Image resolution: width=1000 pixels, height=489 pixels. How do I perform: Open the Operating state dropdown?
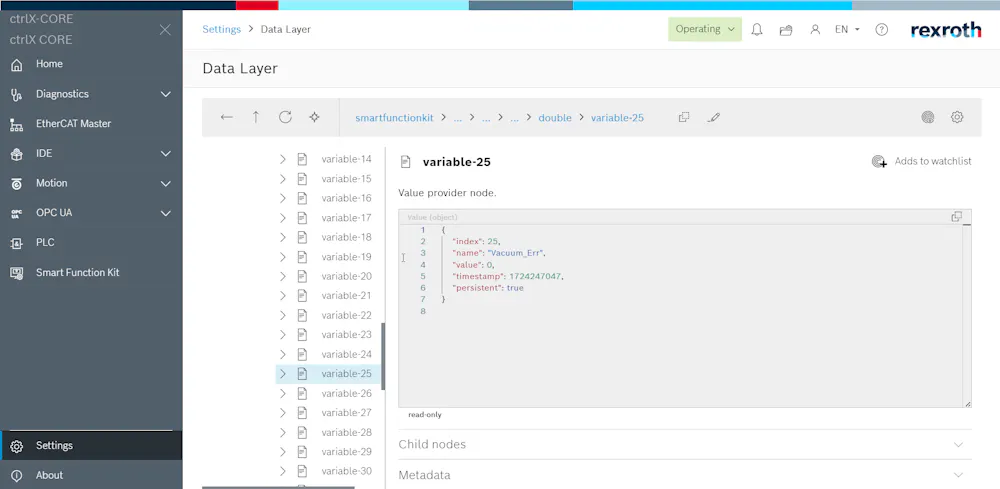(705, 29)
